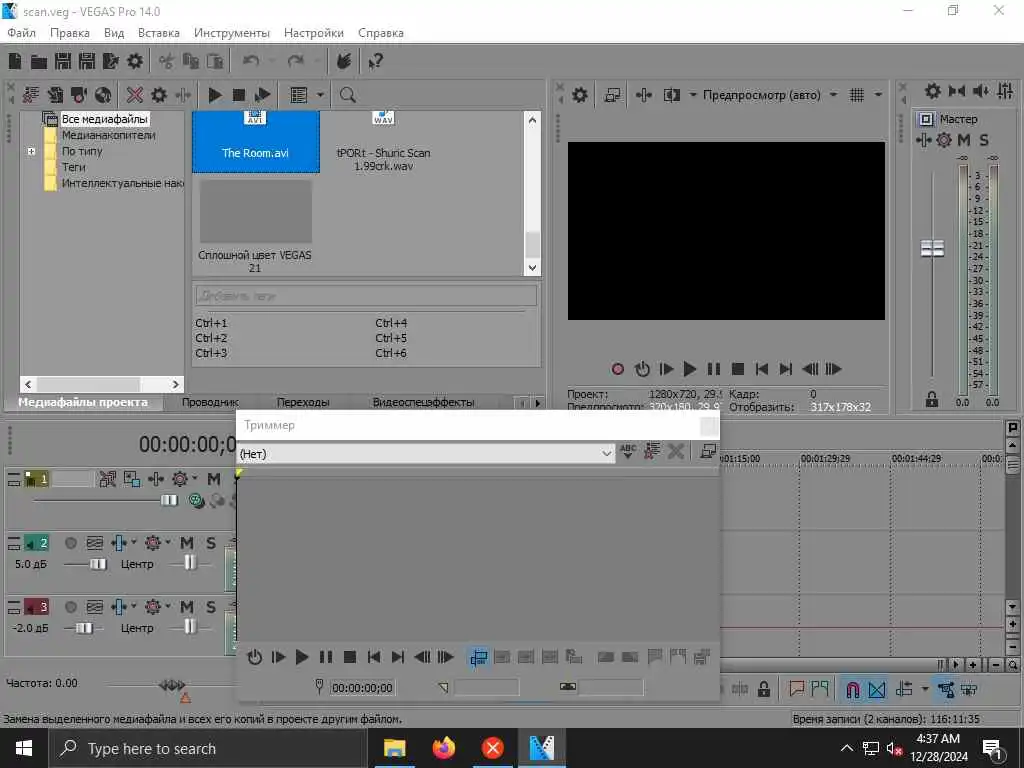The image size is (1024, 768).
Task: Switch to the Проводник tab
Action: coord(210,402)
